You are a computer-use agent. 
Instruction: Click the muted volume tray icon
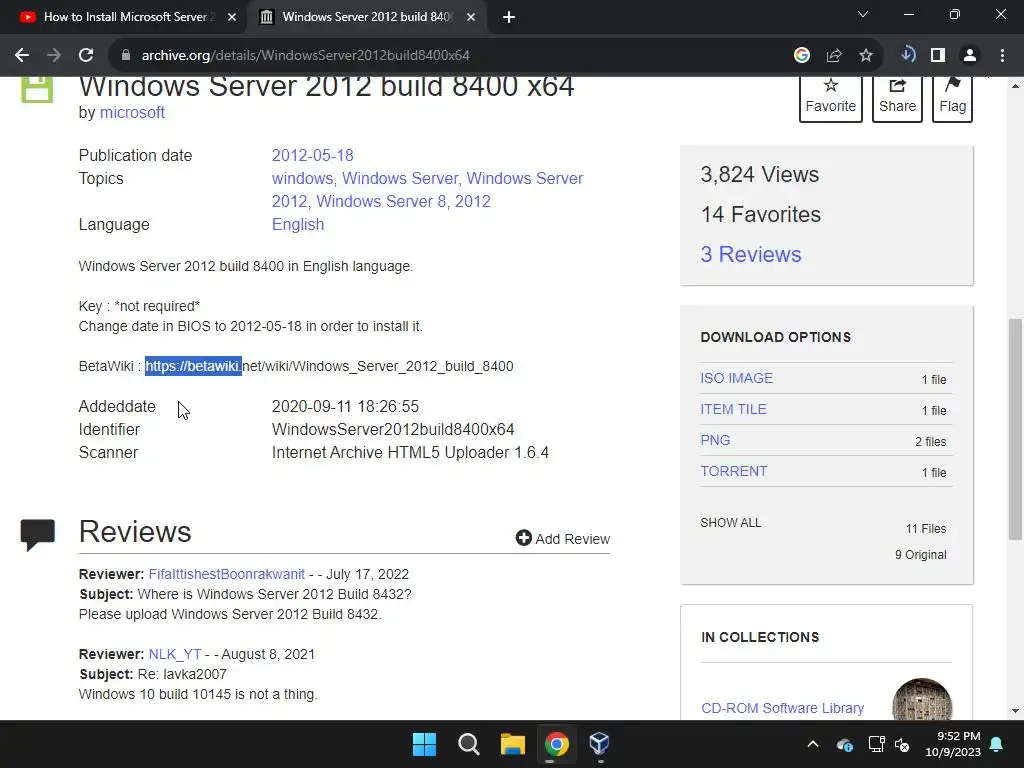[x=902, y=744]
